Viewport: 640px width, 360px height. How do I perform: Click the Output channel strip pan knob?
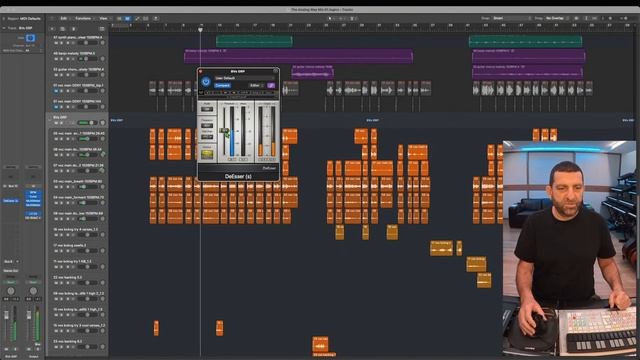click(33, 291)
